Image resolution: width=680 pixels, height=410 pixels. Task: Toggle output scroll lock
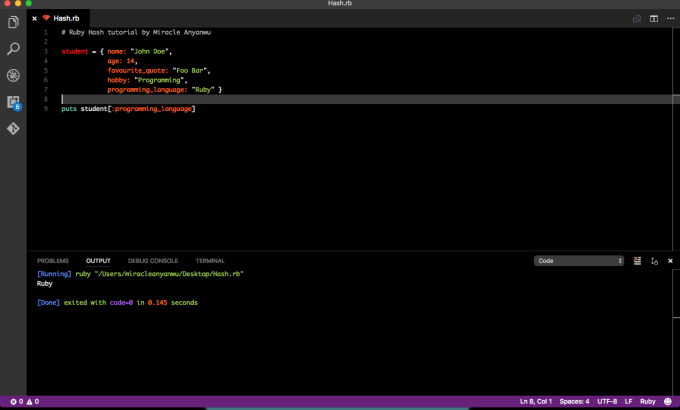click(653, 260)
